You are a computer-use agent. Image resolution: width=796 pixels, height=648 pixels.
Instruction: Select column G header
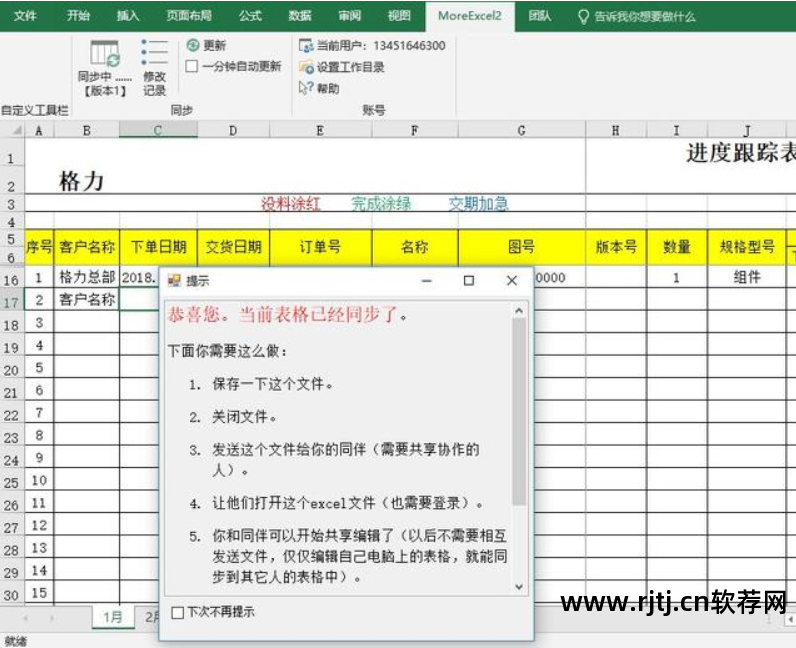(x=522, y=131)
